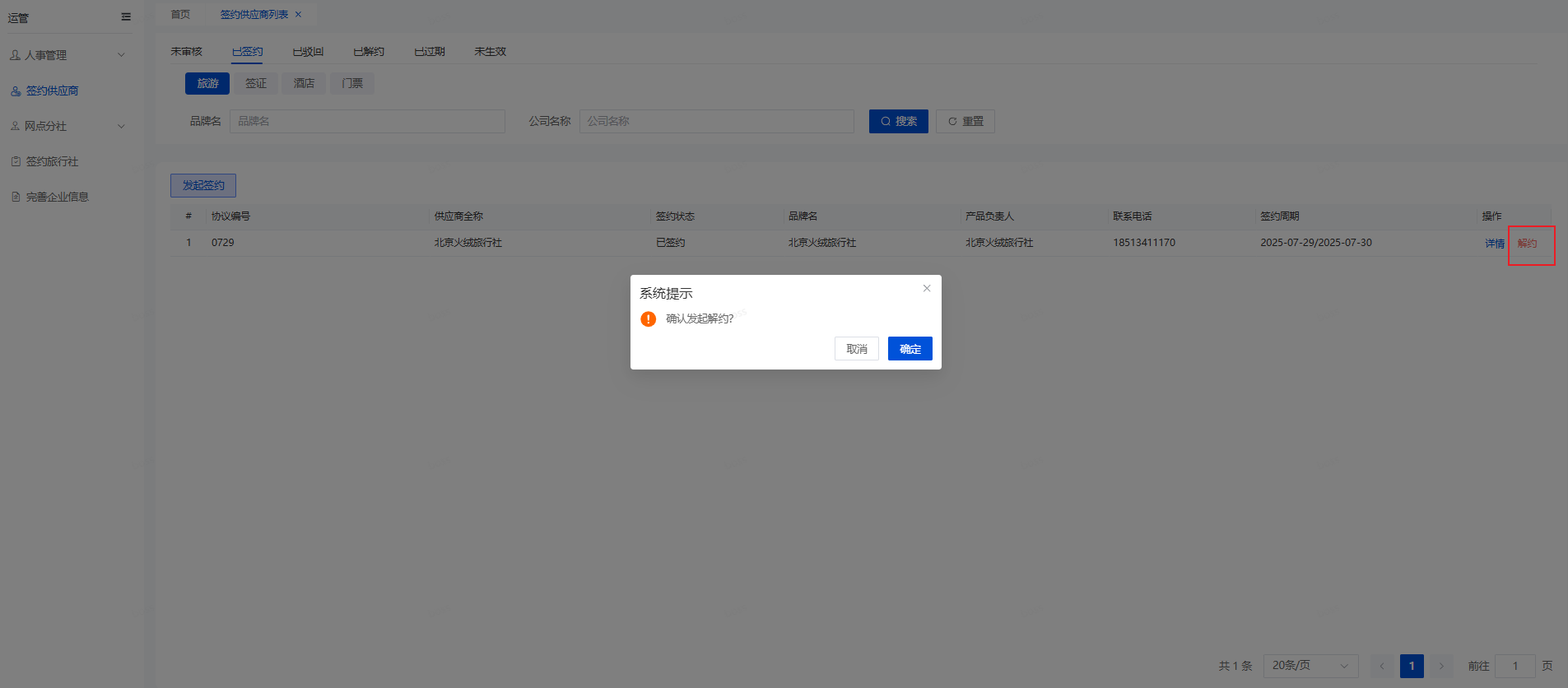Click the orange warning icon in dialog

click(649, 319)
